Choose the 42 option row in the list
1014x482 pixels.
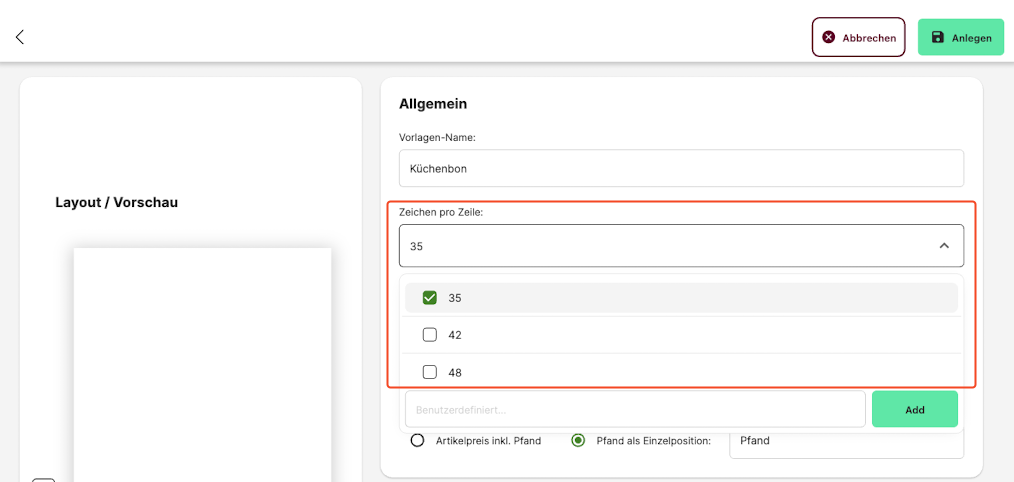point(681,335)
